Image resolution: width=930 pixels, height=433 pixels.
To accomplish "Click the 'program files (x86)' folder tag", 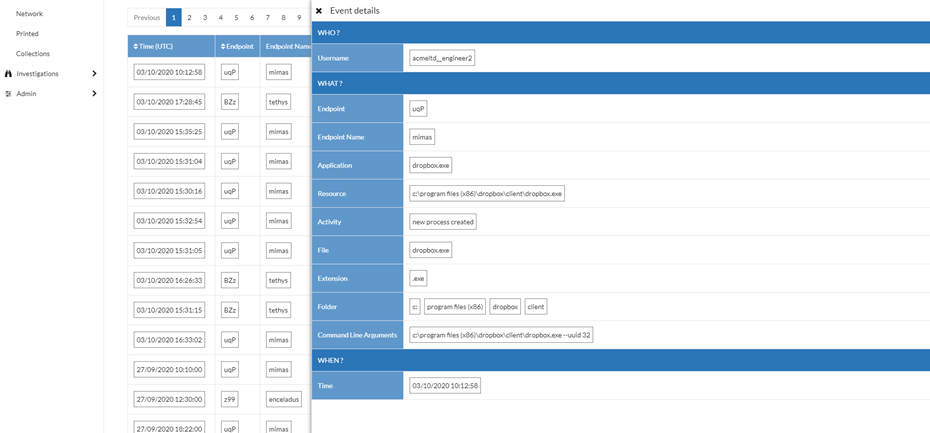I will click(455, 307).
